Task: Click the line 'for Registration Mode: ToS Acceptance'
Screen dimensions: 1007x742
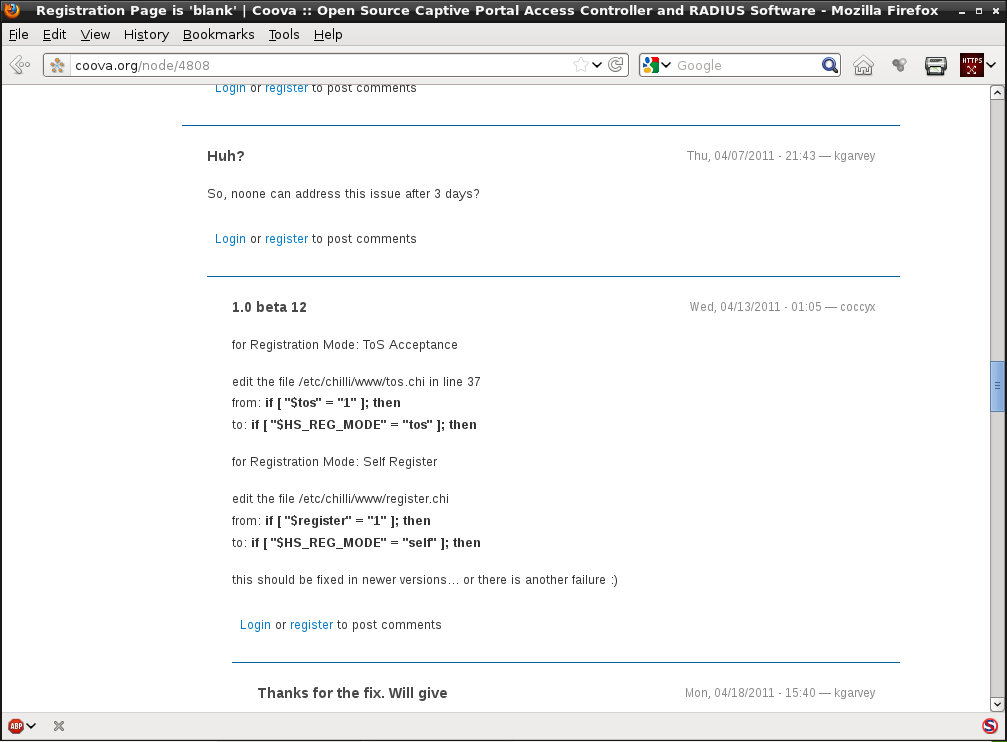Action: pyautogui.click(x=345, y=345)
